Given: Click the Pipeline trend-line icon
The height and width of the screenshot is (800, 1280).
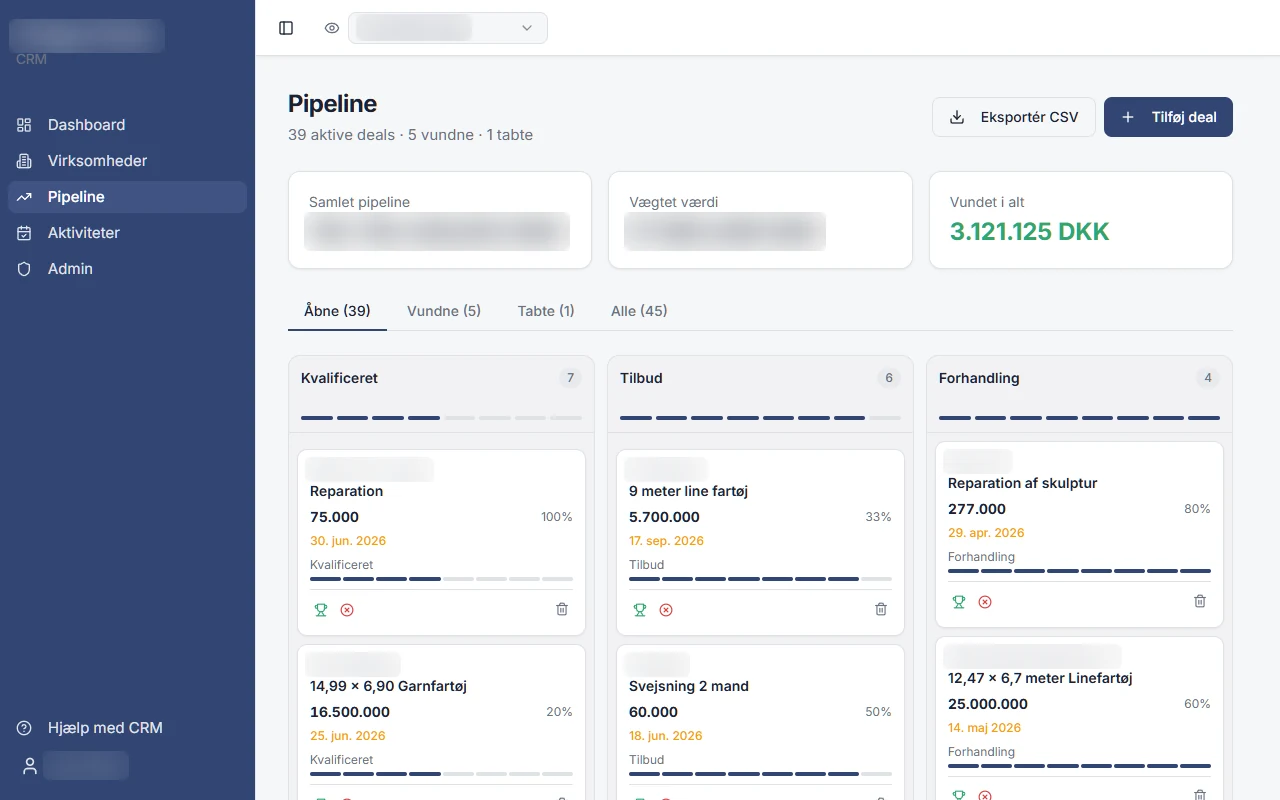Looking at the screenshot, I should pos(24,197).
